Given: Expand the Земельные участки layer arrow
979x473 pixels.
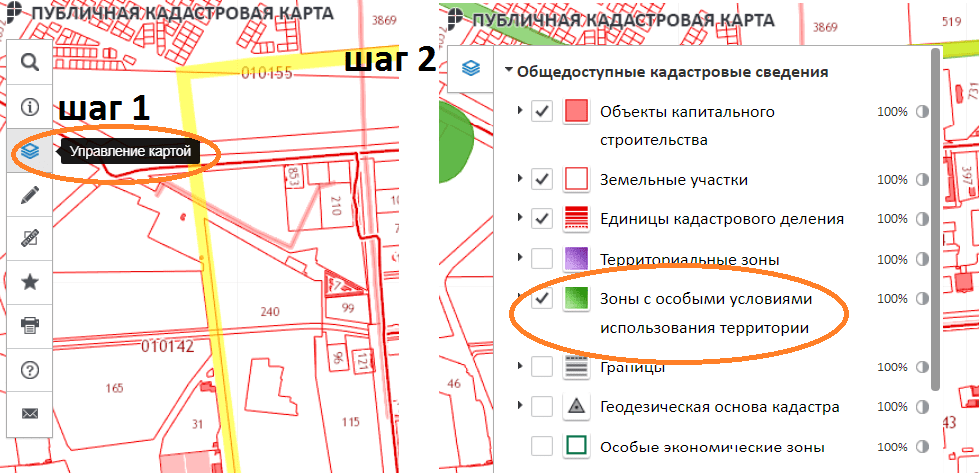Looking at the screenshot, I should (x=519, y=179).
